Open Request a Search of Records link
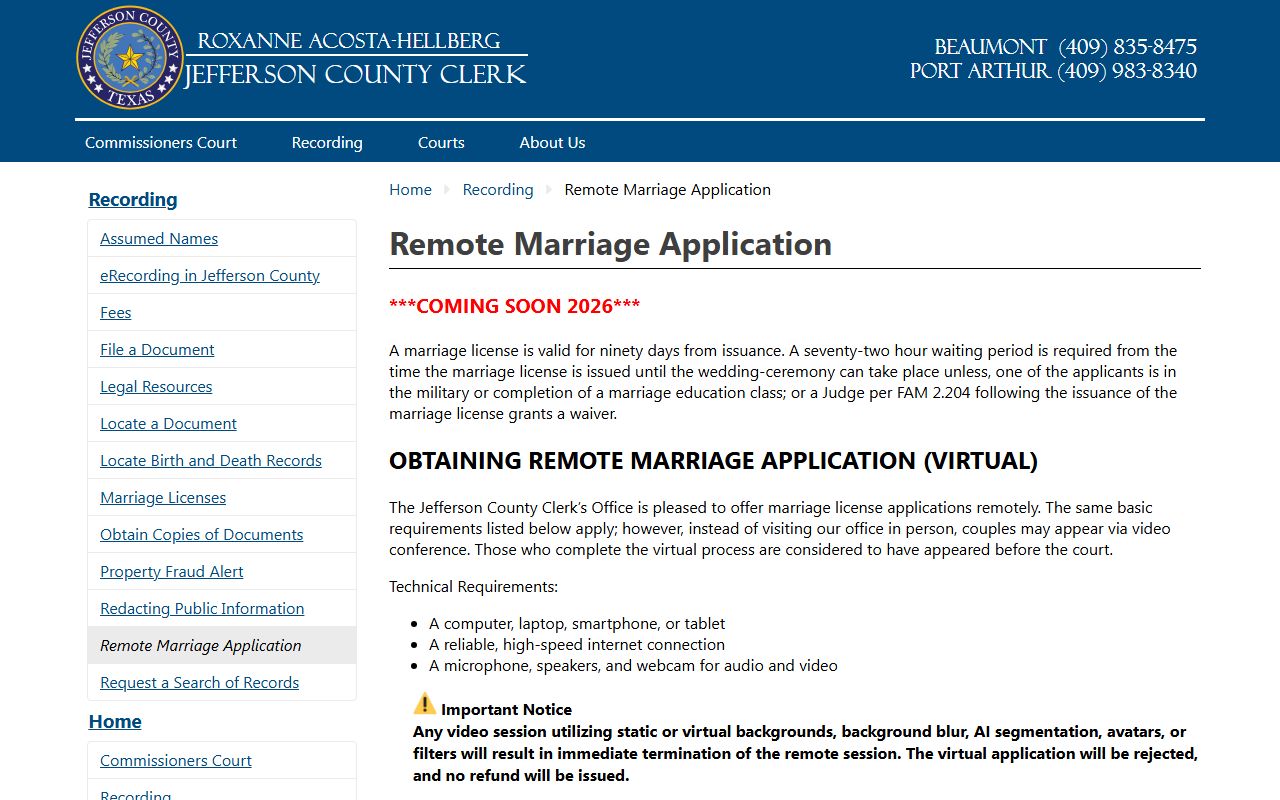This screenshot has height=800, width=1280. pos(200,682)
